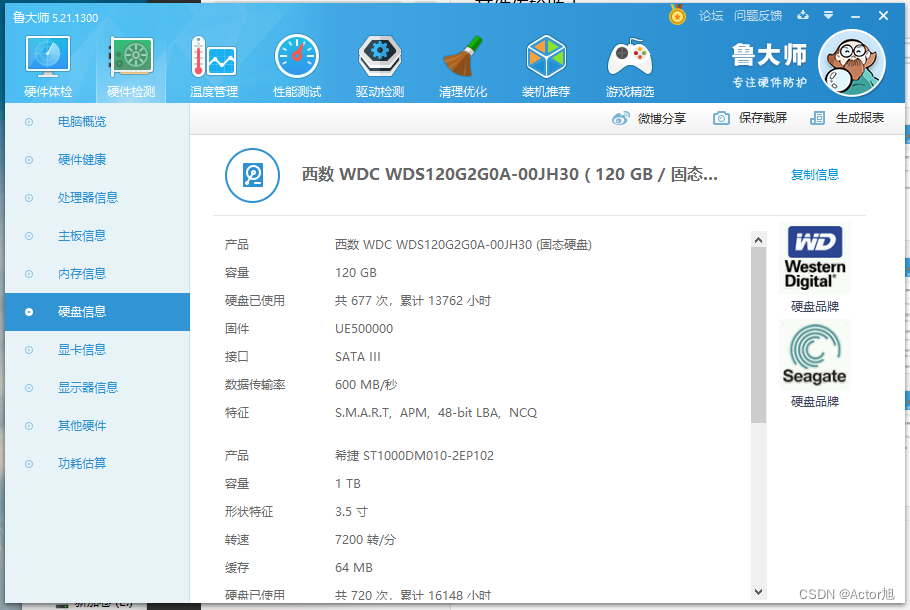The height and width of the screenshot is (610, 910).
Task: Click the download tray icon in title bar
Action: (x=803, y=15)
